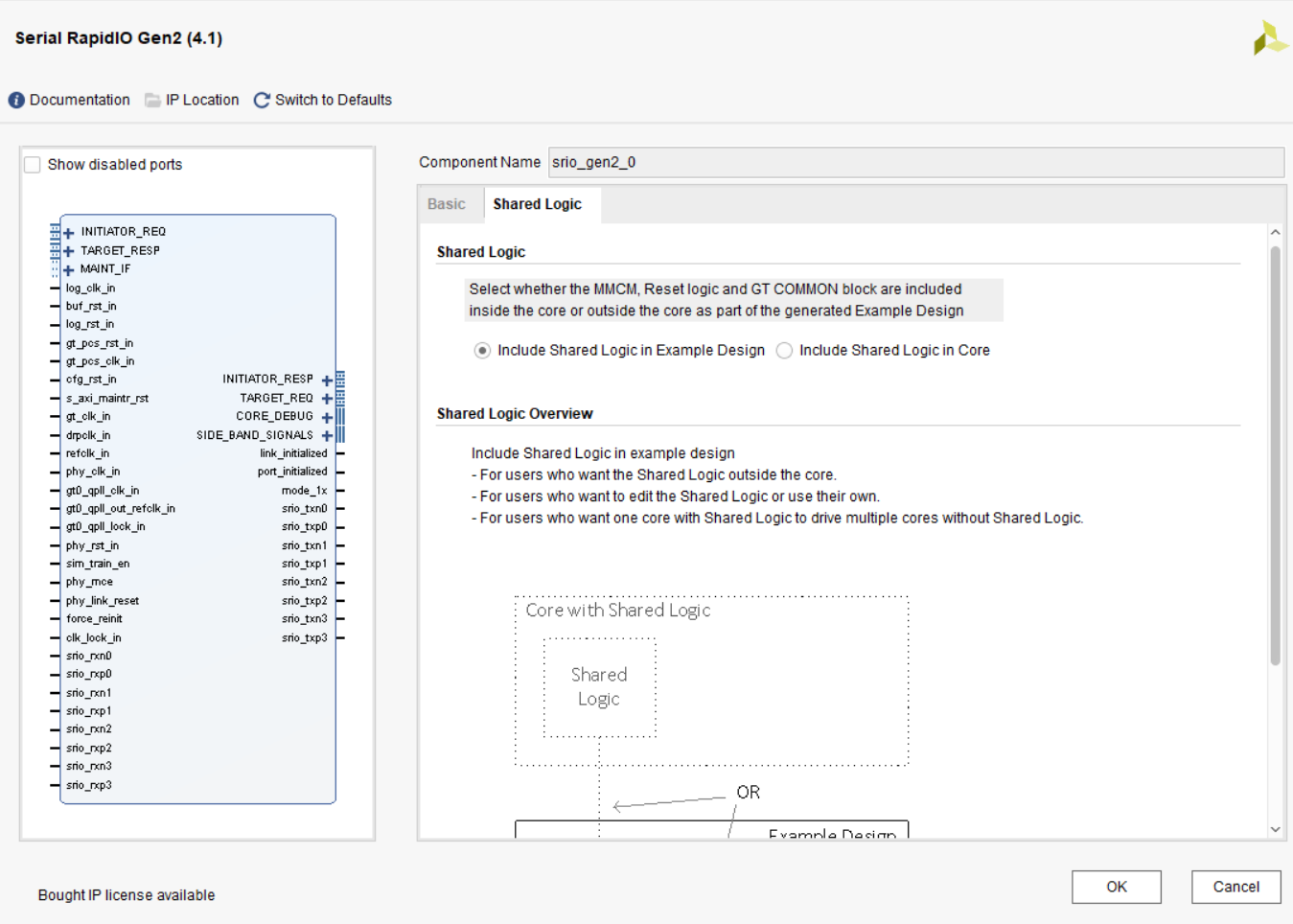Click the Shared Logic Overview heading

tap(515, 414)
